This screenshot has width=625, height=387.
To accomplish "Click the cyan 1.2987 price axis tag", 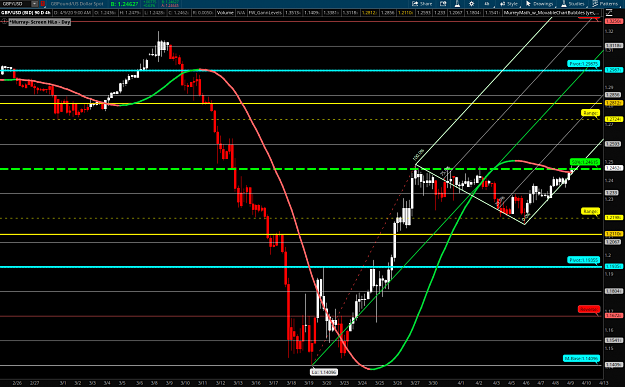I will pyautogui.click(x=613, y=70).
